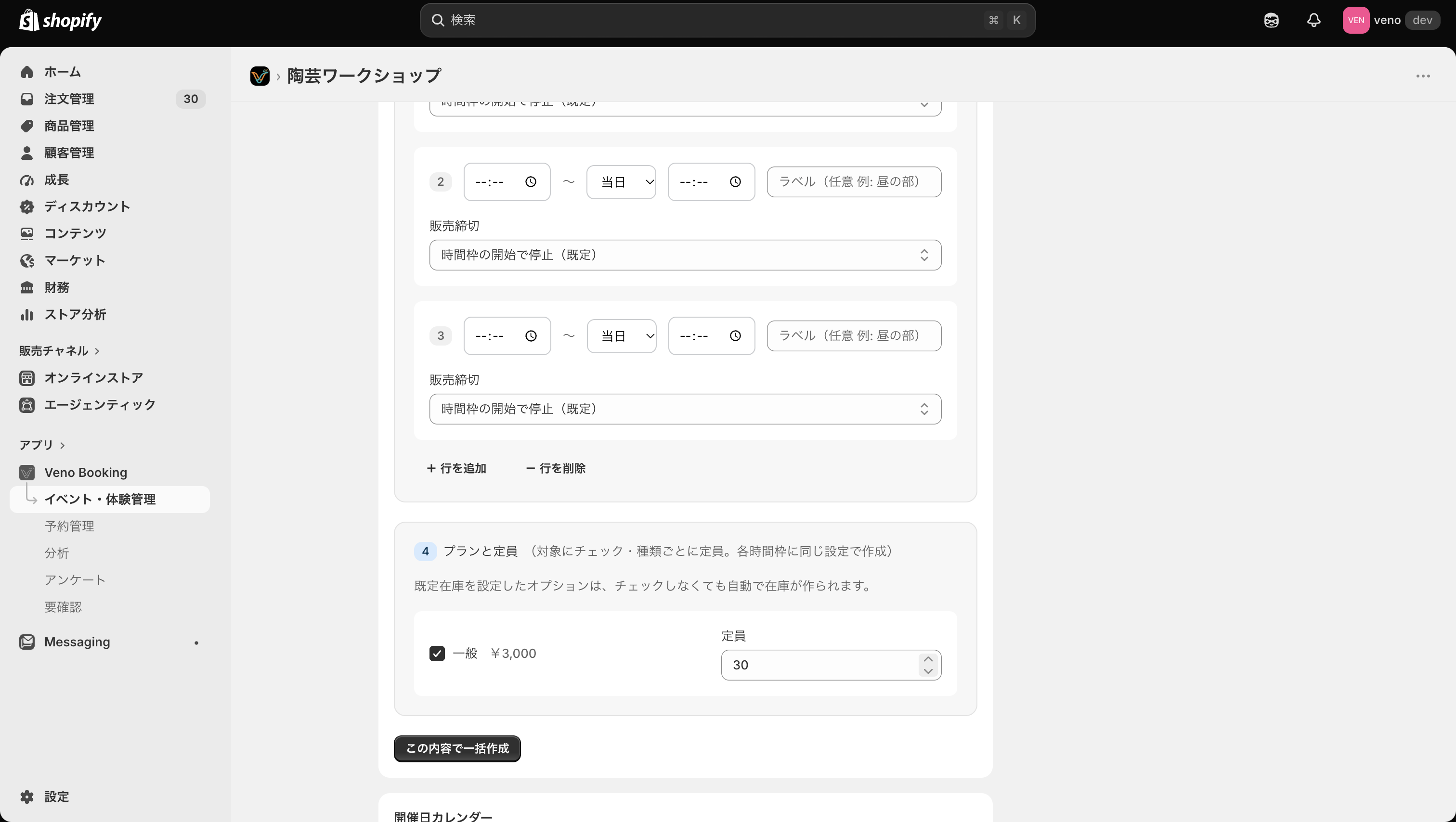Click ＋ 行を追加 button

456,468
